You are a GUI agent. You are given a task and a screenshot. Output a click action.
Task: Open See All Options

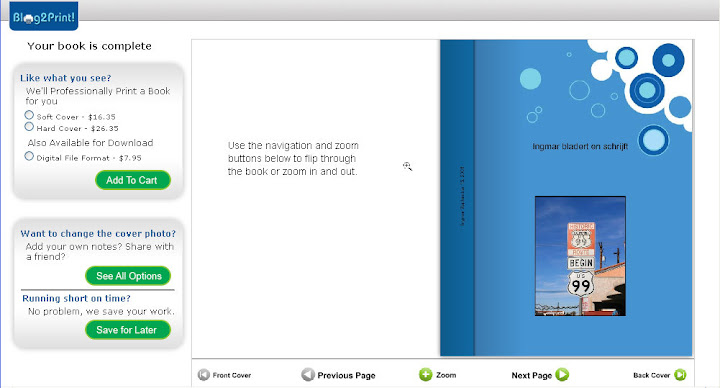pos(128,276)
